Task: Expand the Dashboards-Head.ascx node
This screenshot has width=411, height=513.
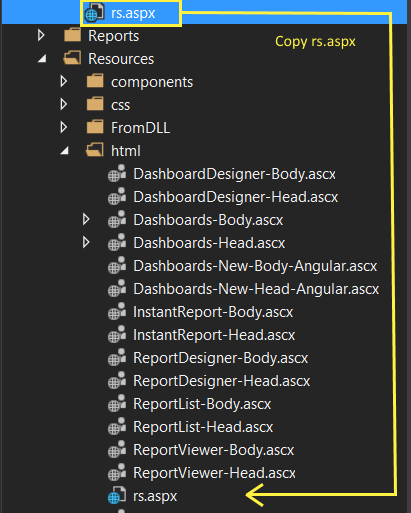Action: [x=86, y=242]
